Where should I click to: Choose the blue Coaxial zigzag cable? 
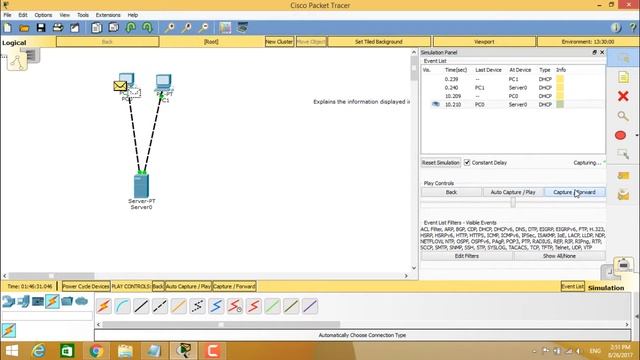(x=216, y=306)
